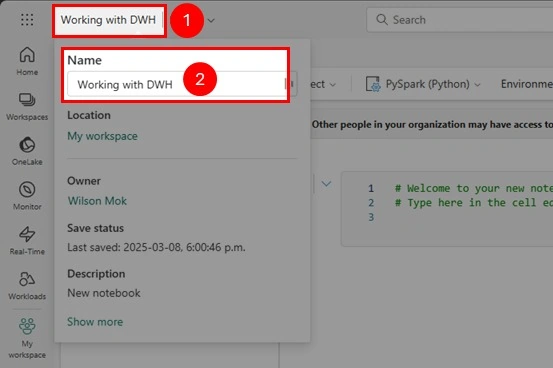Click the New notebook description text
This screenshot has width=553, height=368.
[104, 293]
